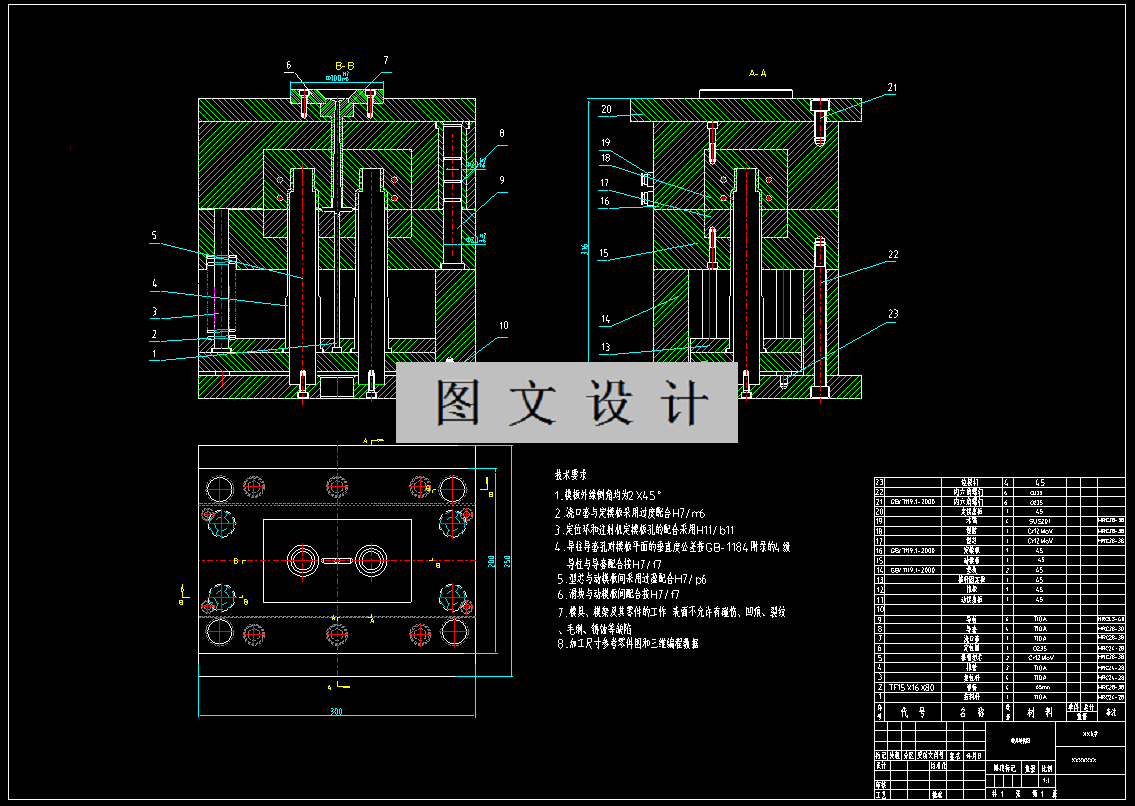Image resolution: width=1135 pixels, height=806 pixels.
Task: Select balloon label 1 left of B-B view
Action: click(154, 354)
